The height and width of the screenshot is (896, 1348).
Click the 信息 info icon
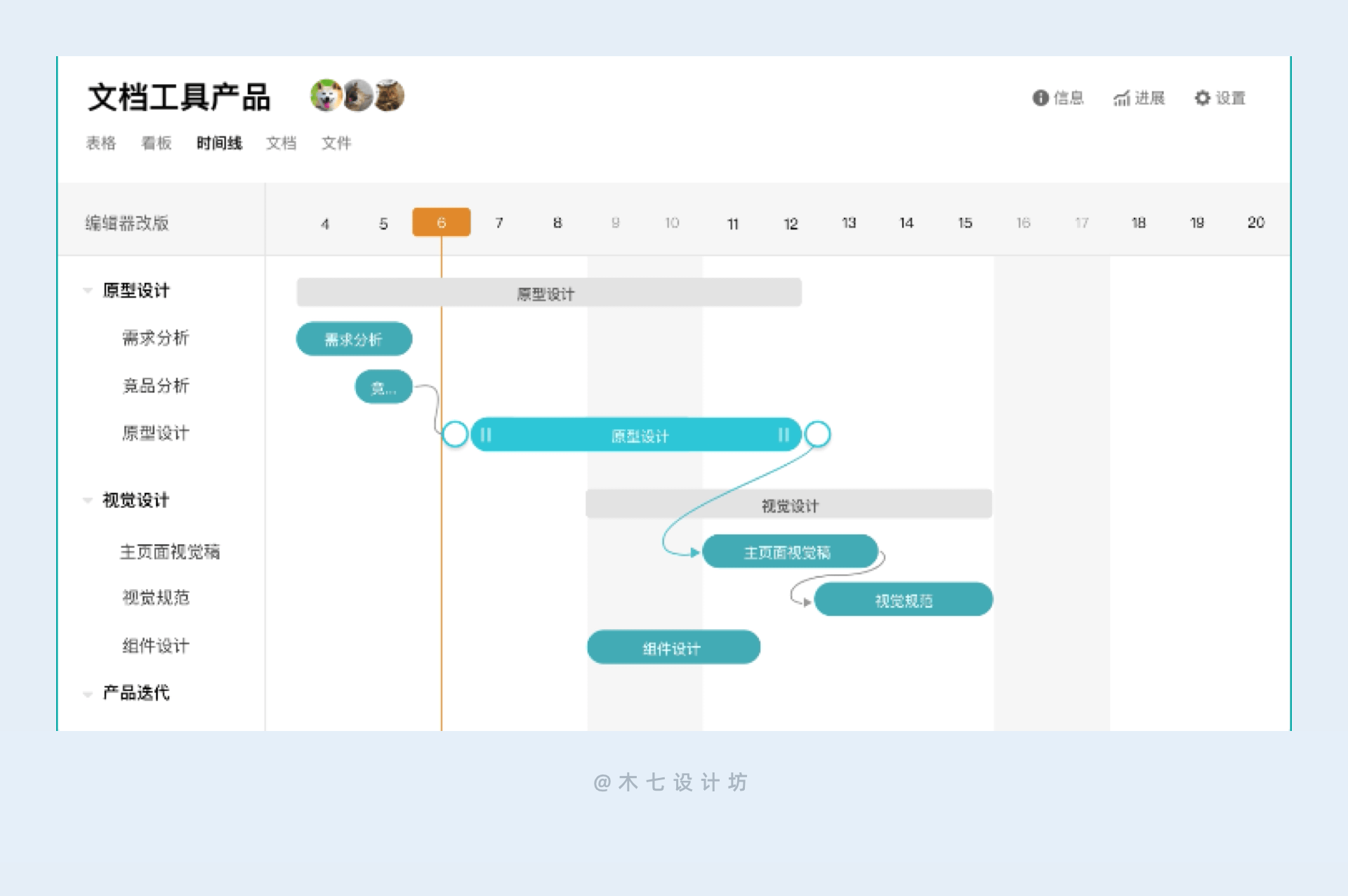pyautogui.click(x=1040, y=98)
